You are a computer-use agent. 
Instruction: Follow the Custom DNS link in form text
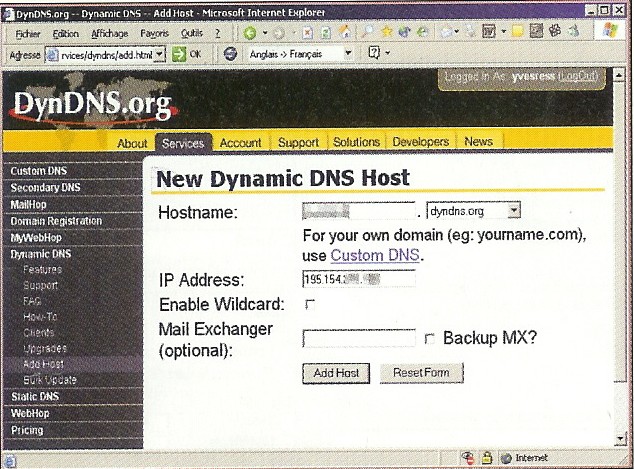pyautogui.click(x=375, y=255)
